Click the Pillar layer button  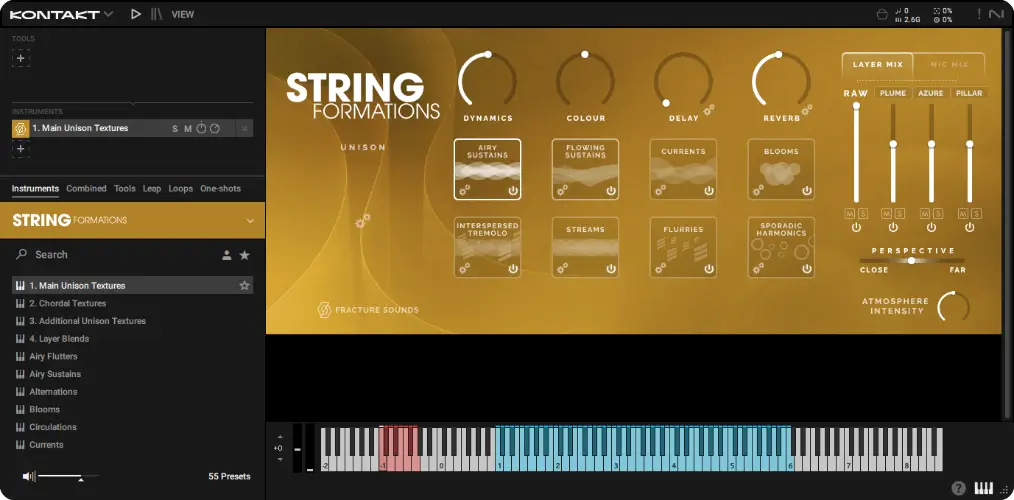click(969, 93)
